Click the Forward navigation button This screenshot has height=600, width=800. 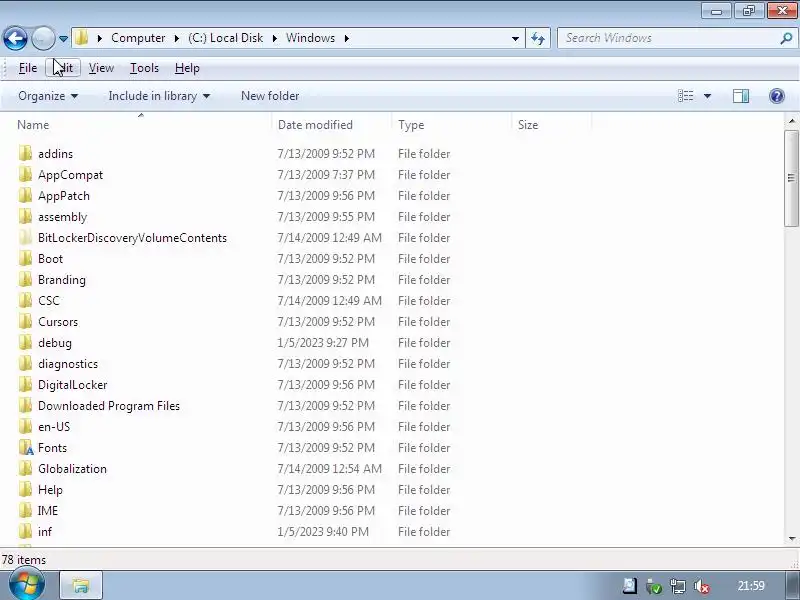point(43,38)
